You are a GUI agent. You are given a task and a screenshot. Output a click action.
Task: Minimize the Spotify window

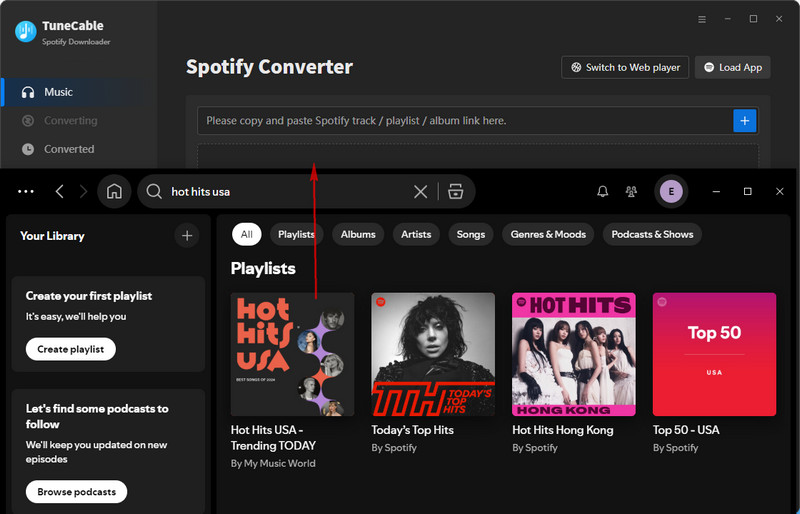(716, 191)
